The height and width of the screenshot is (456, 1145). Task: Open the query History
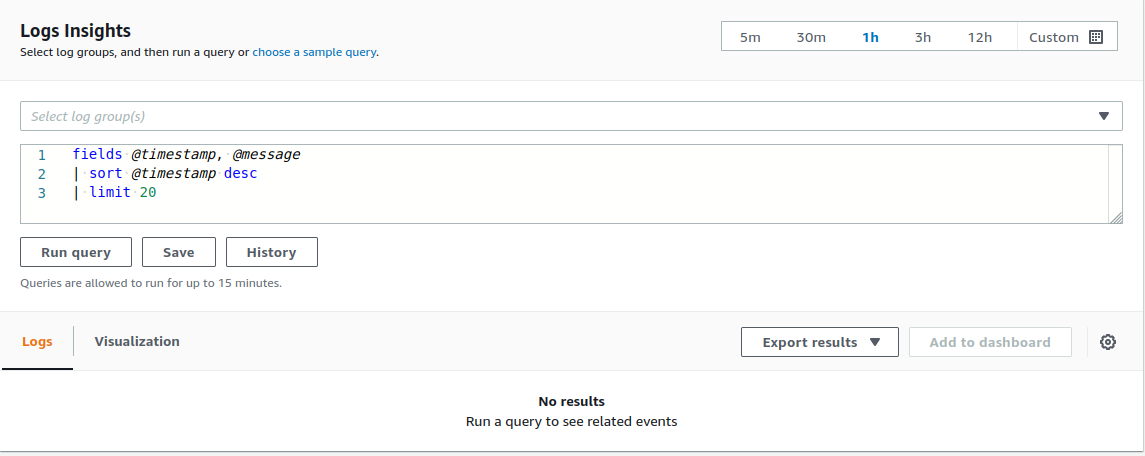[x=271, y=252]
